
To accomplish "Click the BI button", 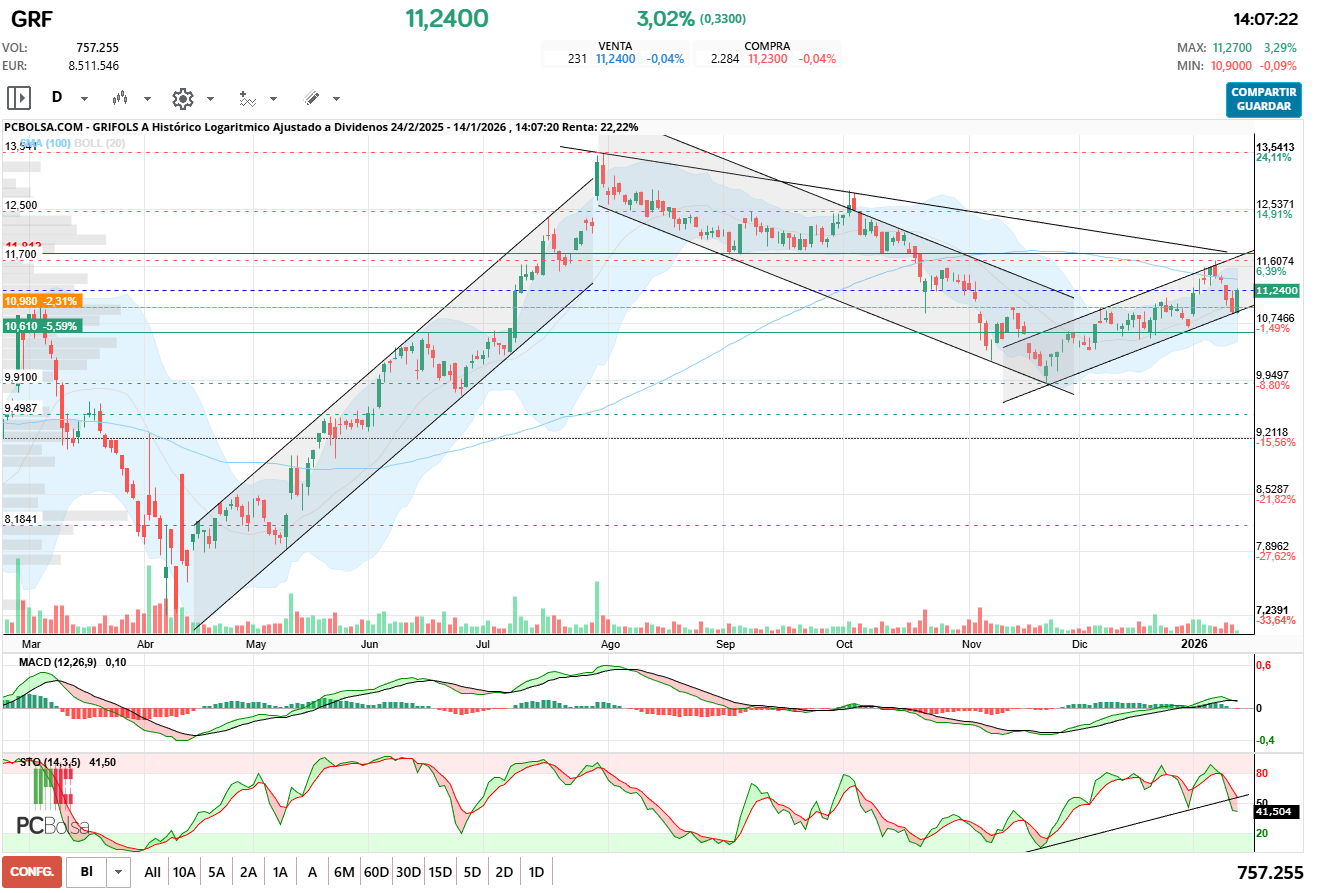I will [x=87, y=872].
